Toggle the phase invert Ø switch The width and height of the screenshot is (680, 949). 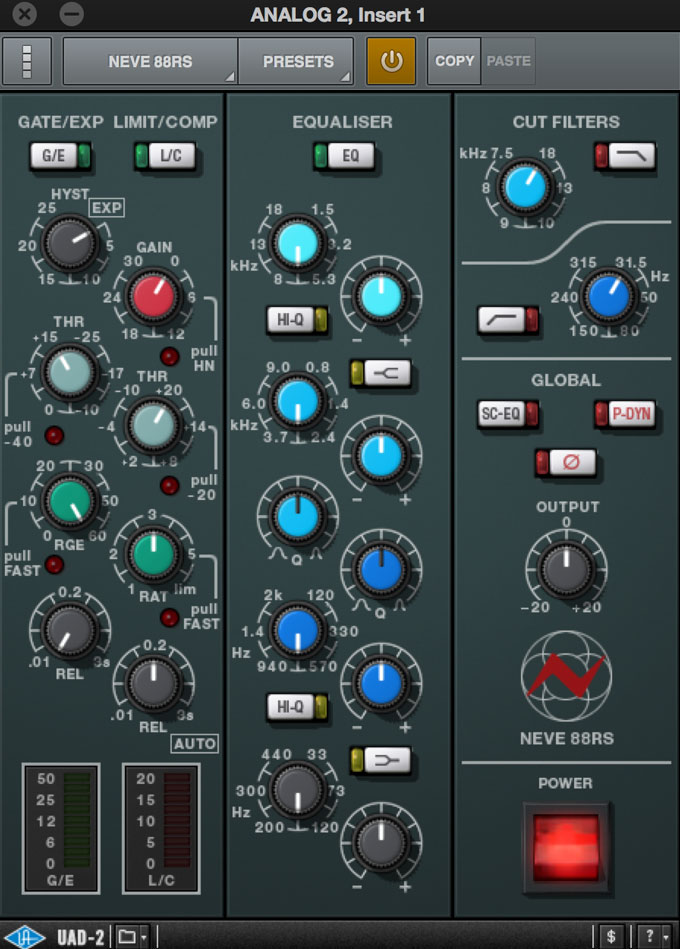tap(566, 462)
